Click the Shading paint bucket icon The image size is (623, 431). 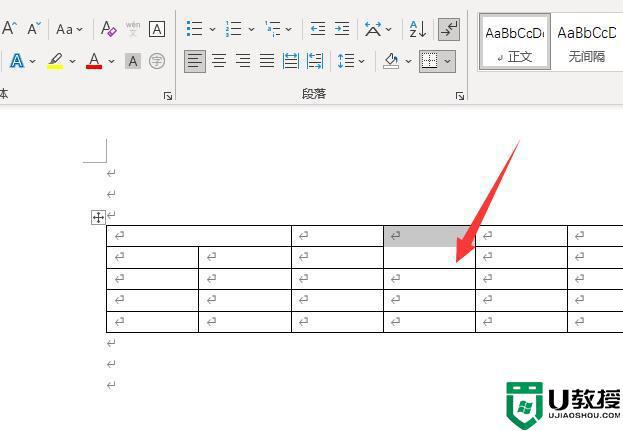point(391,61)
